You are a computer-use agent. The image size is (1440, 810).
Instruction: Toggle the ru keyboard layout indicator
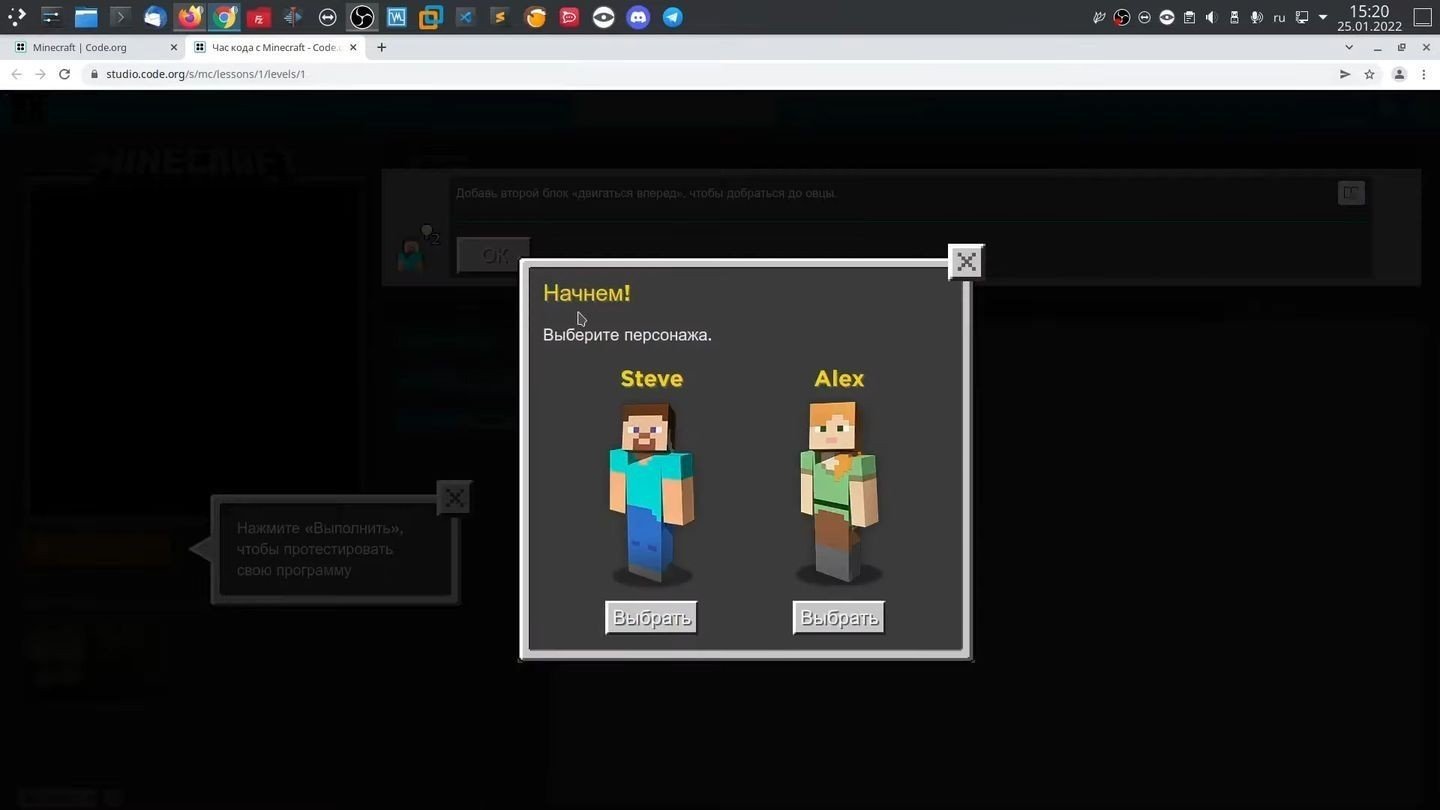tap(1279, 17)
